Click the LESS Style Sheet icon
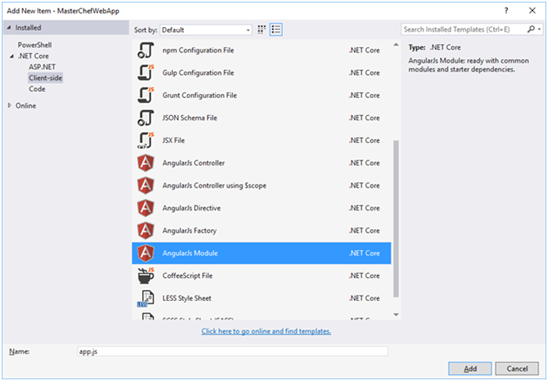The image size is (548, 381). (x=145, y=298)
